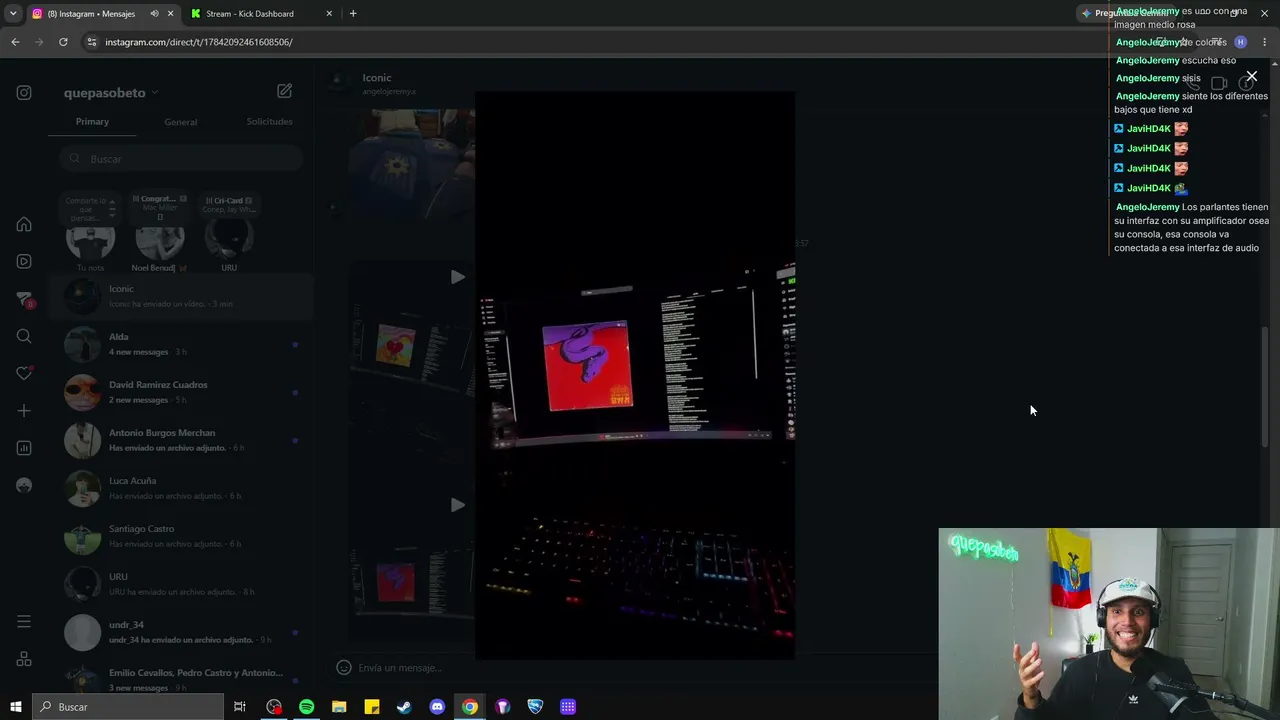Image resolution: width=1280 pixels, height=720 pixels.
Task: Open the undr_34 conversation
Action: [x=180, y=632]
